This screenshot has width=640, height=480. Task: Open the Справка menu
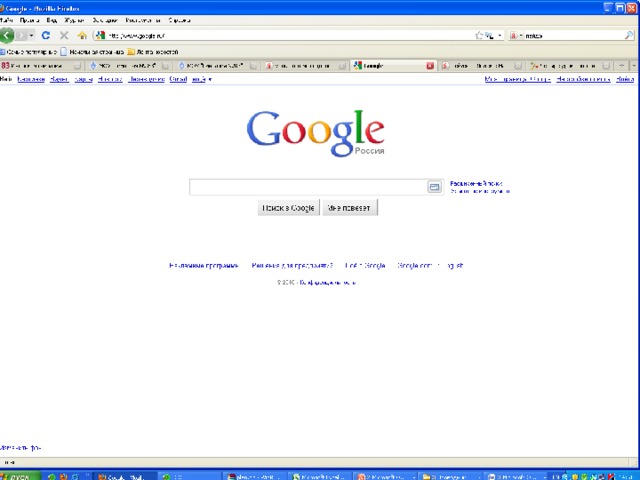coord(179,20)
